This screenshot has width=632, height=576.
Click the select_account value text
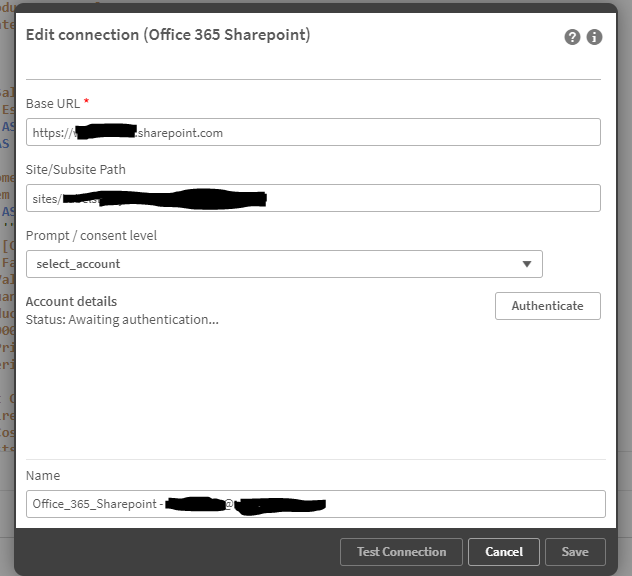coord(78,264)
